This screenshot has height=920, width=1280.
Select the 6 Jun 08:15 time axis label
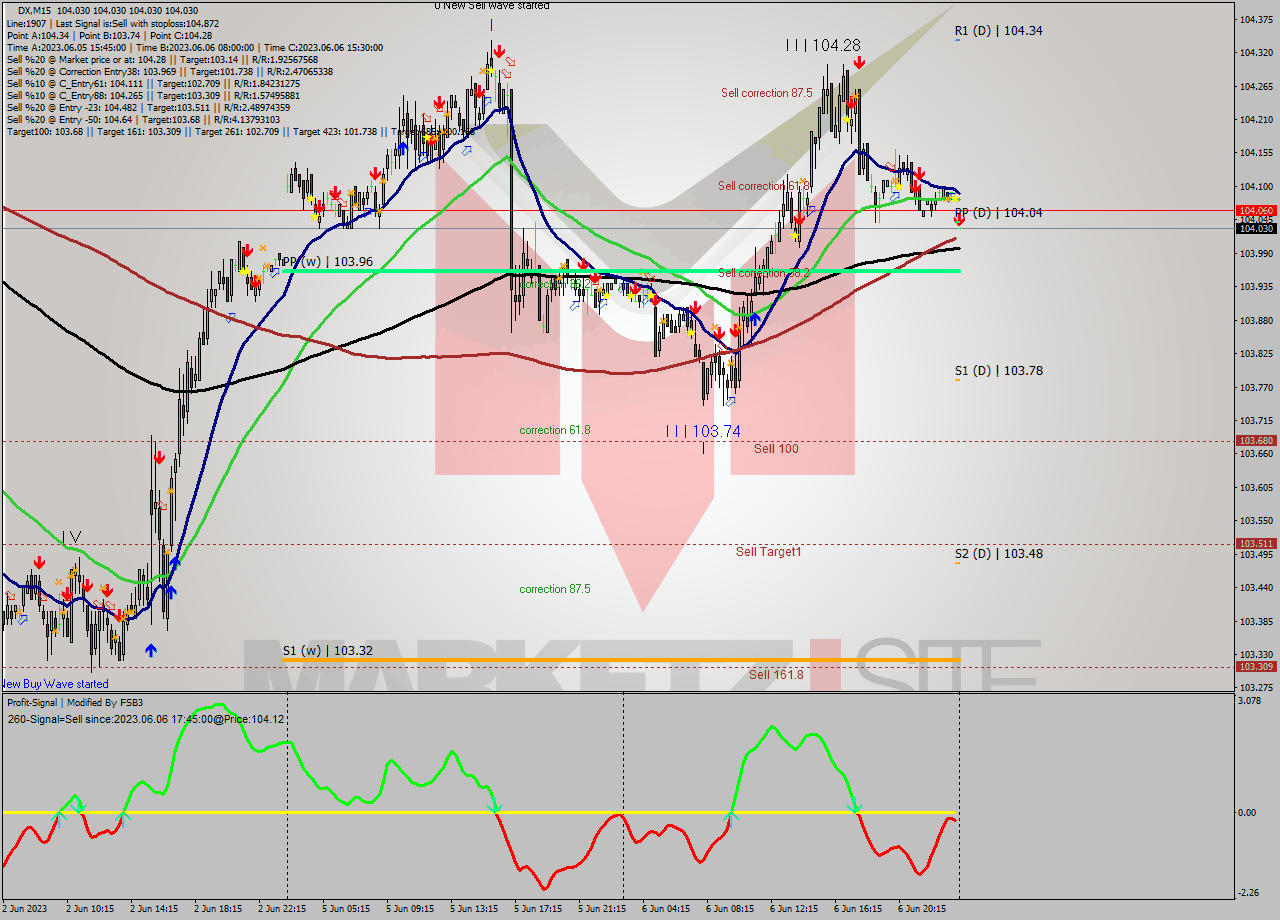[x=729, y=909]
